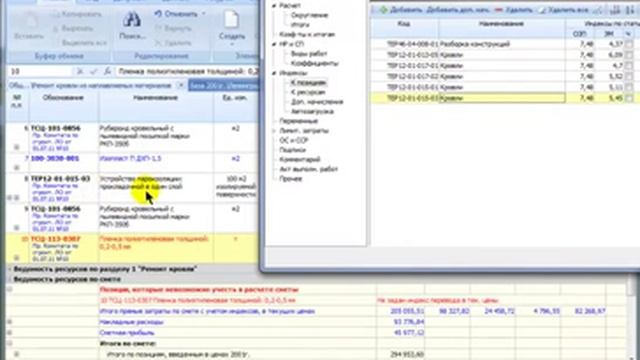
Task: Select Подписи in the tree
Action: 293,150
